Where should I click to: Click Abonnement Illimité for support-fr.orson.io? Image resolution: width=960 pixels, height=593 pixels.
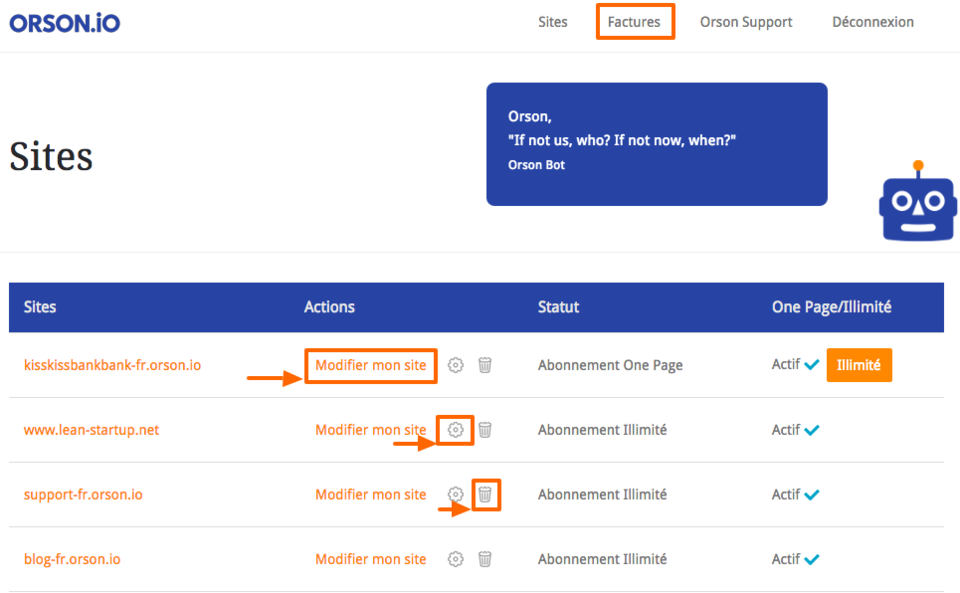602,494
